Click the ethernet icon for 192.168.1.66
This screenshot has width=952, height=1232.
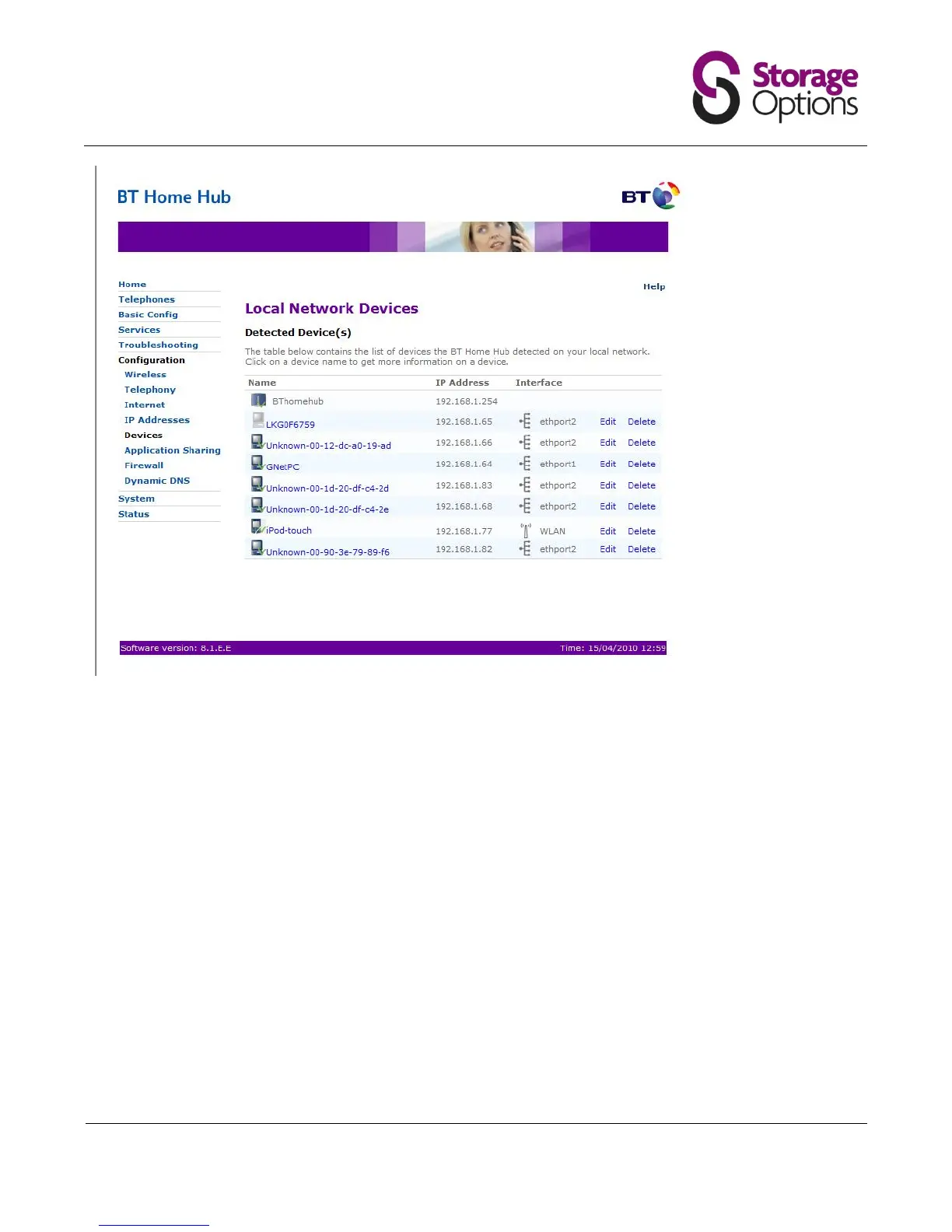click(x=525, y=443)
